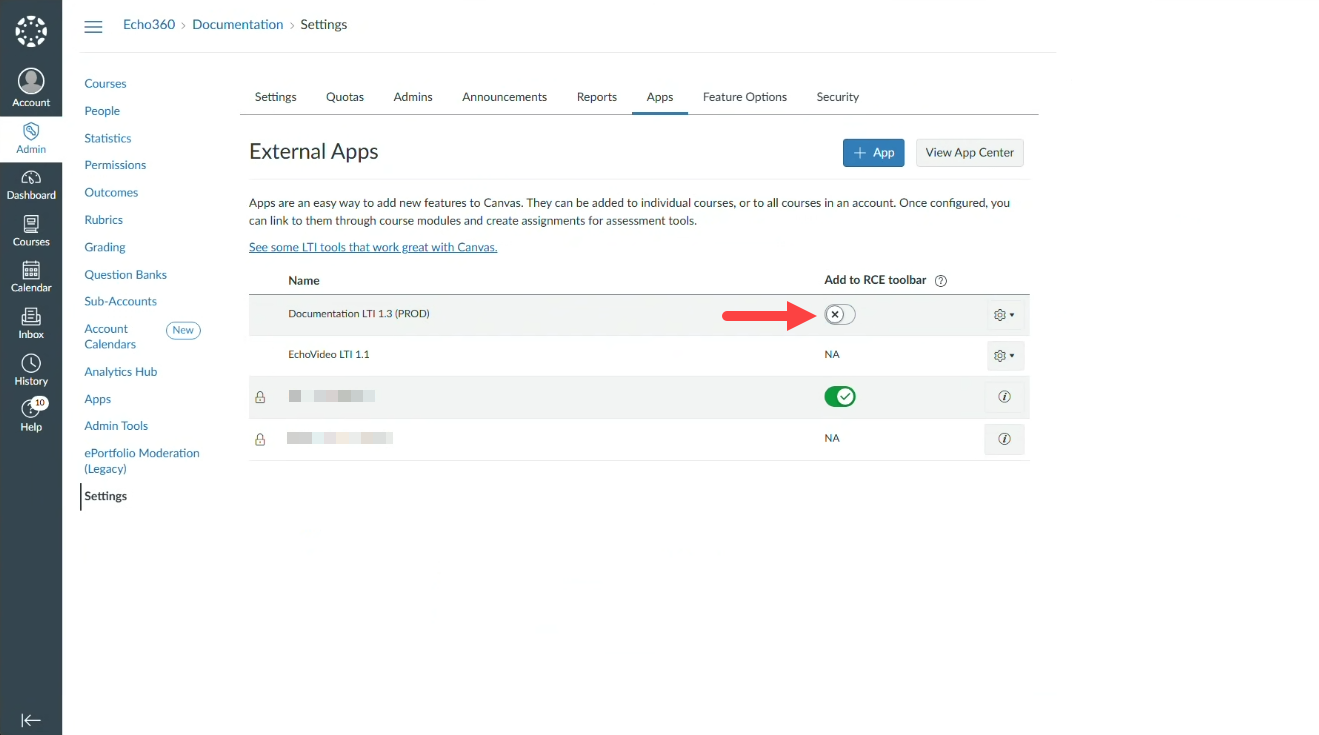
Task: Open Admin Tools link
Action: (116, 426)
